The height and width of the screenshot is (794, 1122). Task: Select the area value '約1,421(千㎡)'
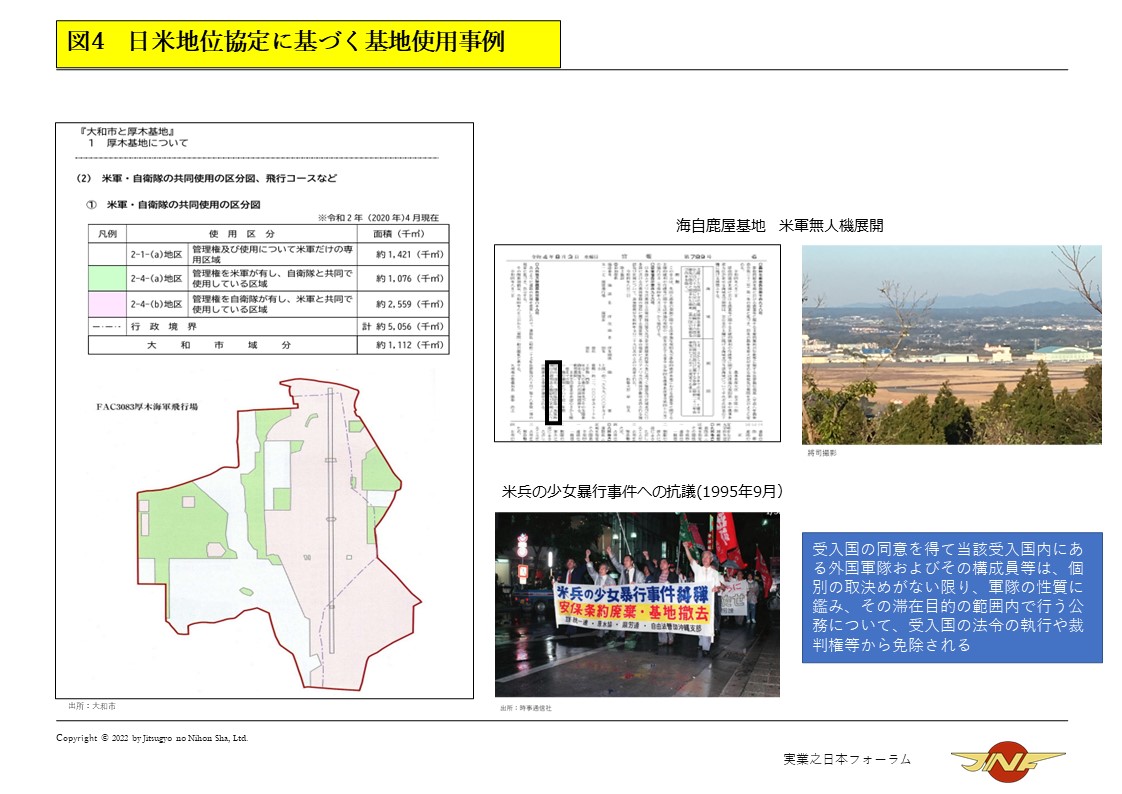pyautogui.click(x=410, y=255)
